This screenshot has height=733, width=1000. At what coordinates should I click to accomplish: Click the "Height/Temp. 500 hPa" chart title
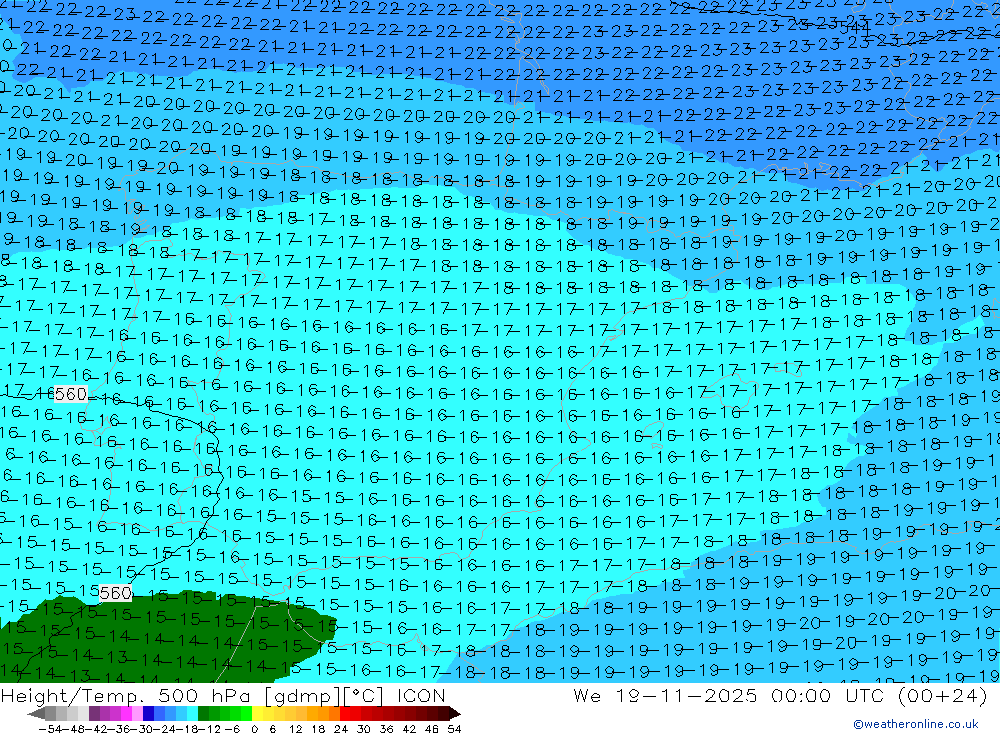tap(126, 696)
